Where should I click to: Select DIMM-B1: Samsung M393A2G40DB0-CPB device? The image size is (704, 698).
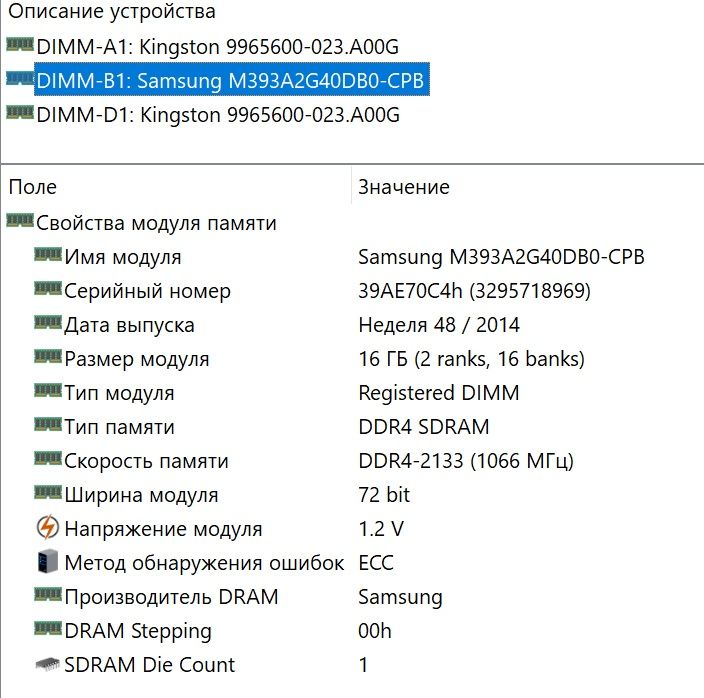[232, 80]
